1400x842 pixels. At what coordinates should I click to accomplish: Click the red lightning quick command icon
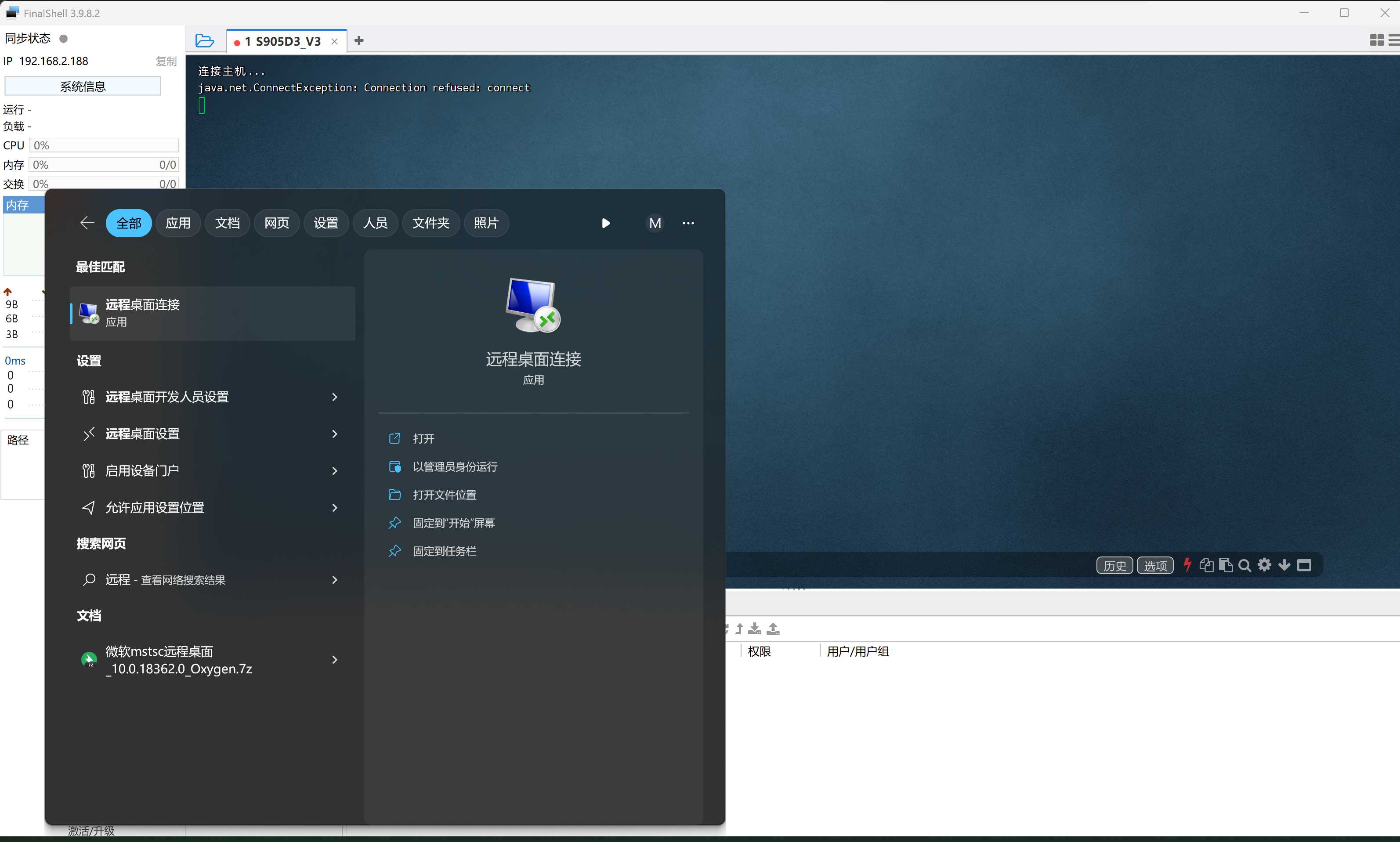coord(1187,564)
